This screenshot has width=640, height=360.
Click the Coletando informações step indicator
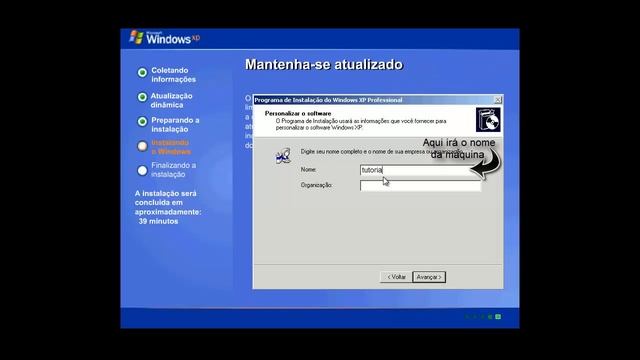(x=142, y=73)
